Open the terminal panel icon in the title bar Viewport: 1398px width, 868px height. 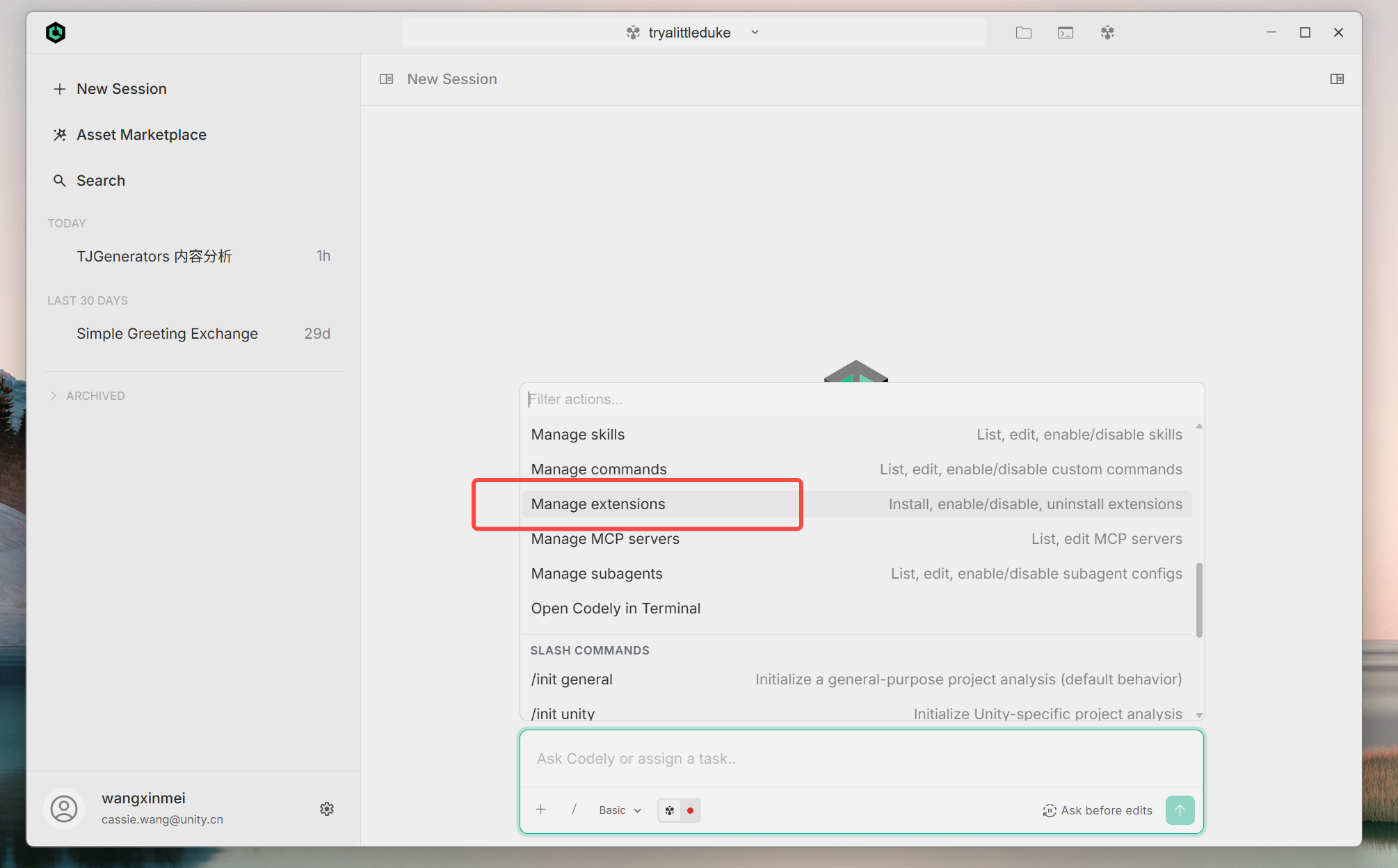1066,33
